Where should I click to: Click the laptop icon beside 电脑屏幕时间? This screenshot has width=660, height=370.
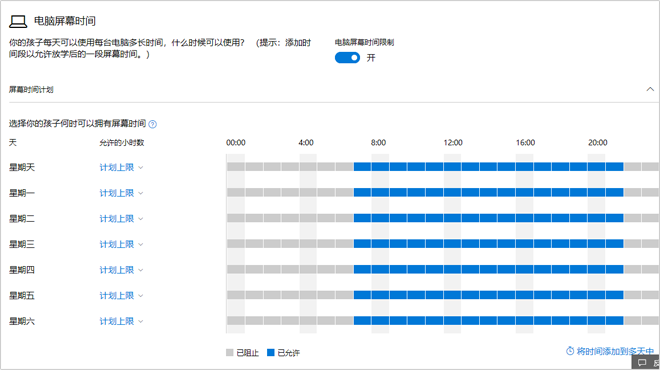pyautogui.click(x=18, y=21)
